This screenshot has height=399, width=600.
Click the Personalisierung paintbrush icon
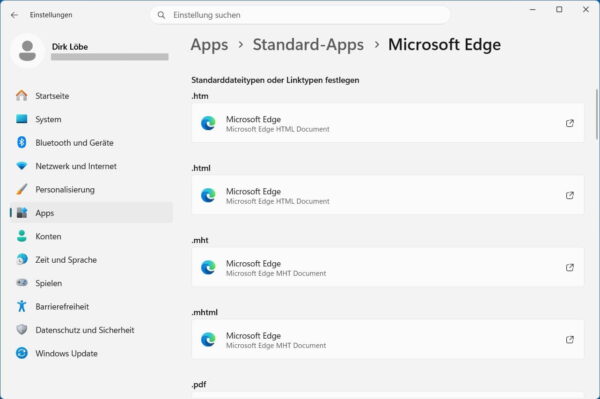22,189
